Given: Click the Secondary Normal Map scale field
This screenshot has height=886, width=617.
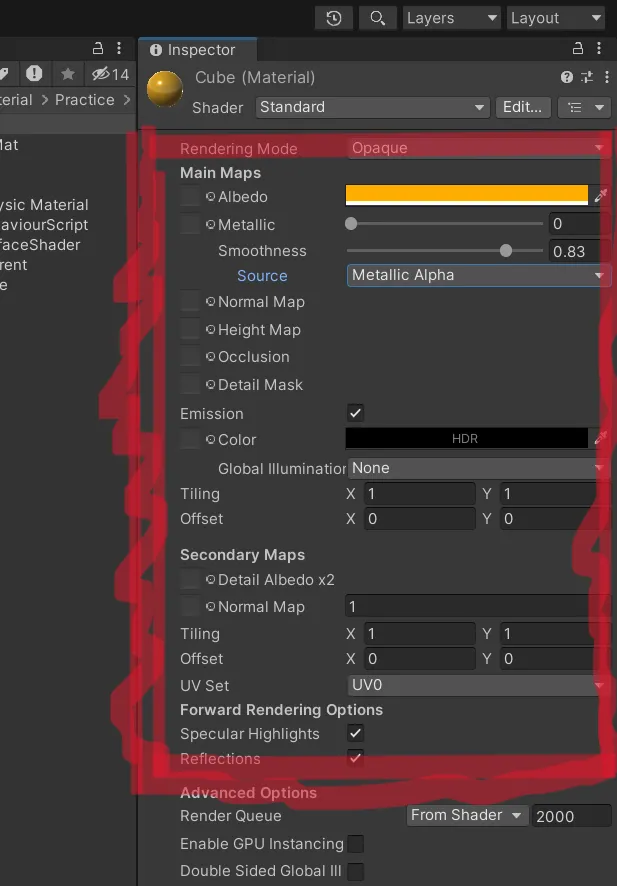Looking at the screenshot, I should point(477,607).
